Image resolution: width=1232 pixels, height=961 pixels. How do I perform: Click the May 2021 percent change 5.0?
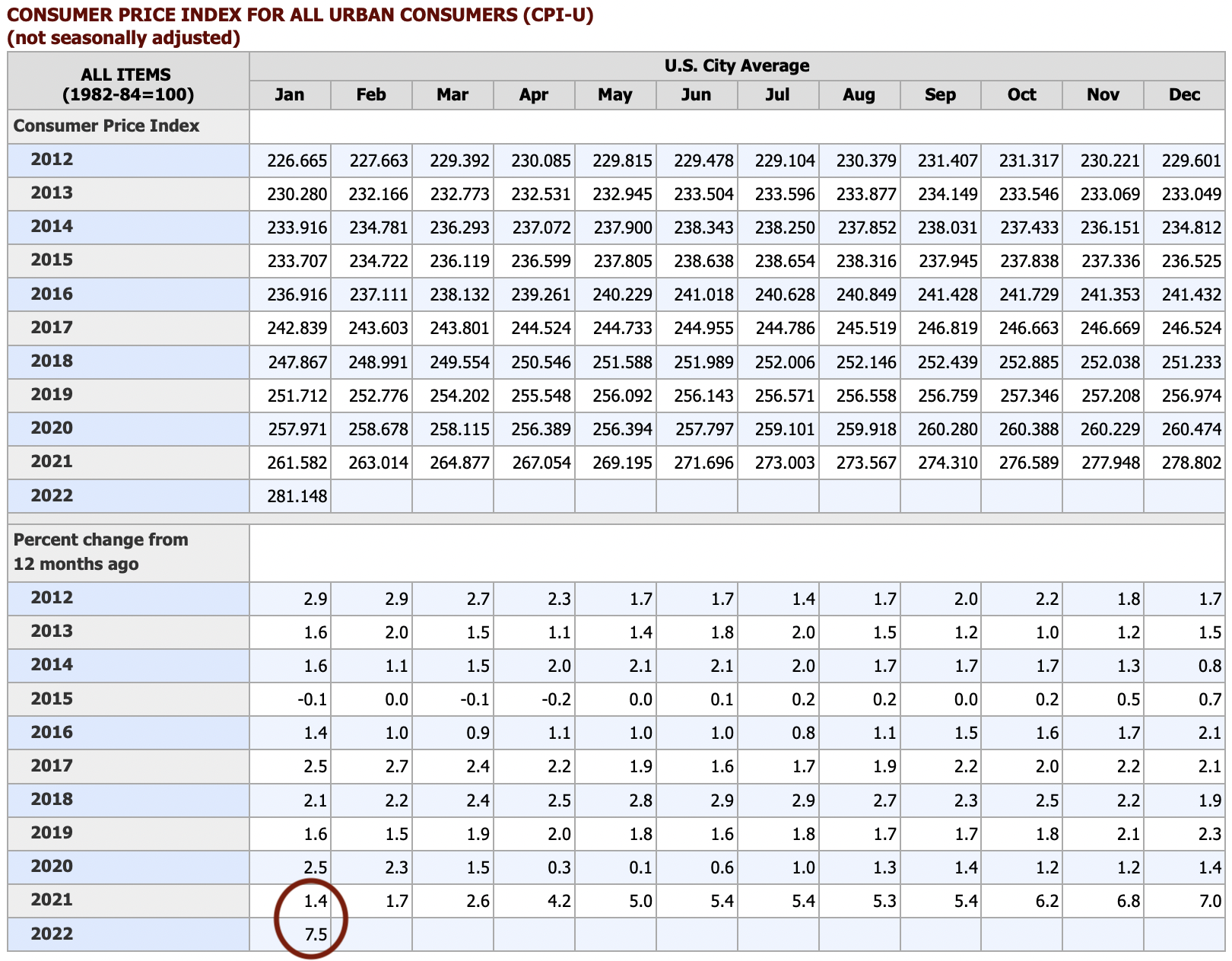(x=640, y=902)
